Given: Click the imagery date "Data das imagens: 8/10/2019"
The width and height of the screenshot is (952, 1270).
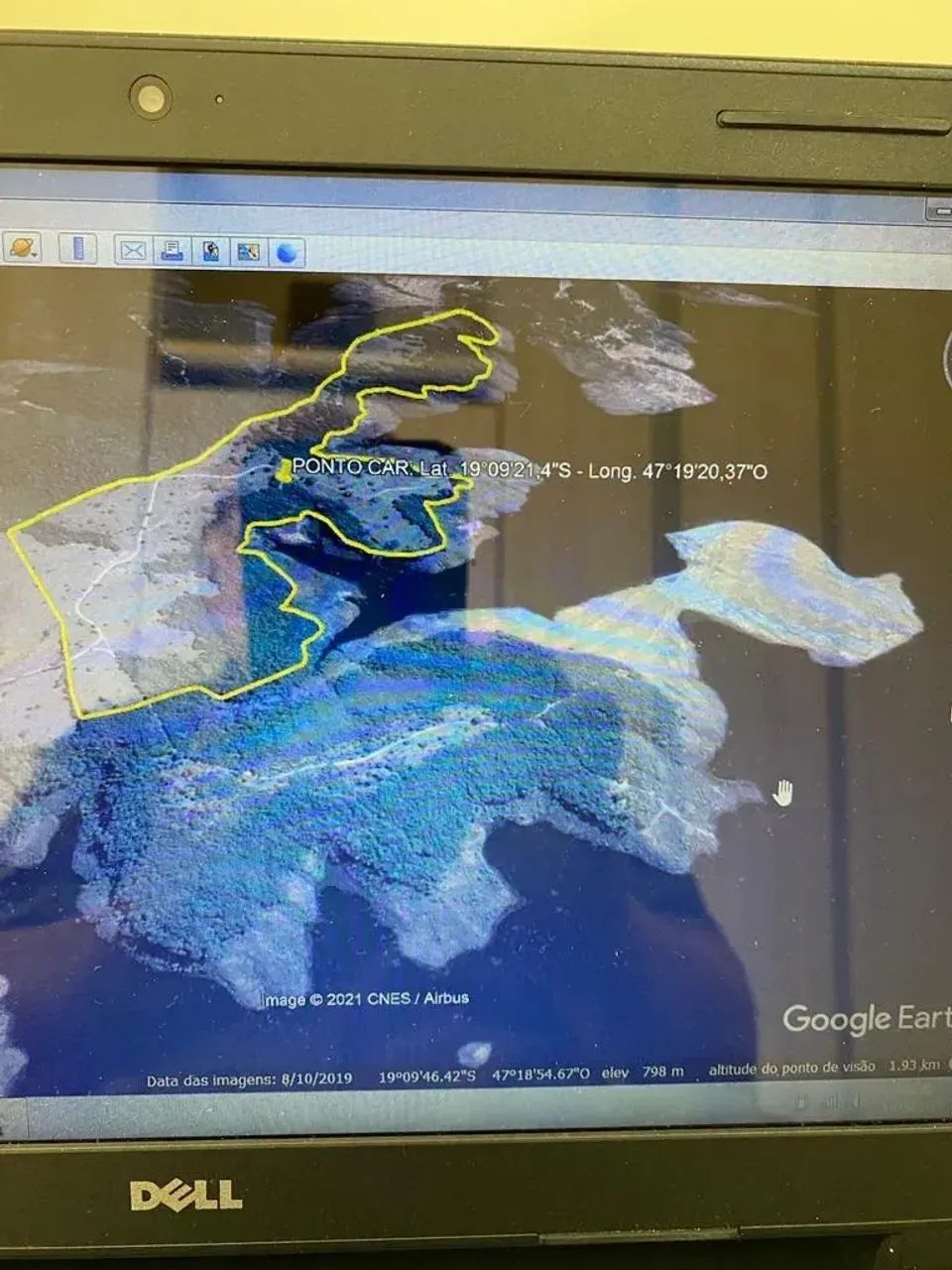Looking at the screenshot, I should point(249,1079).
